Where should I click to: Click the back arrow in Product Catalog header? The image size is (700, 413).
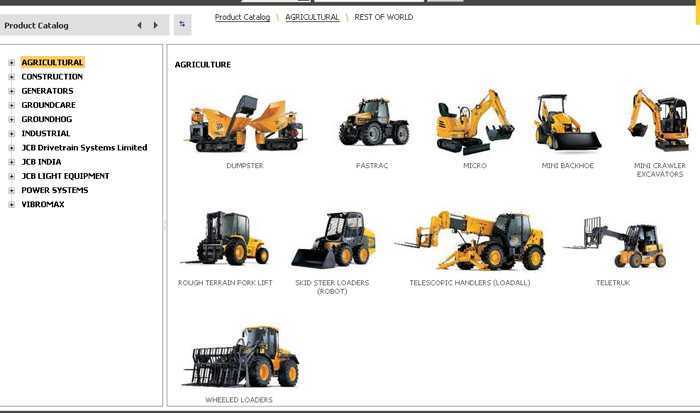[x=140, y=25]
